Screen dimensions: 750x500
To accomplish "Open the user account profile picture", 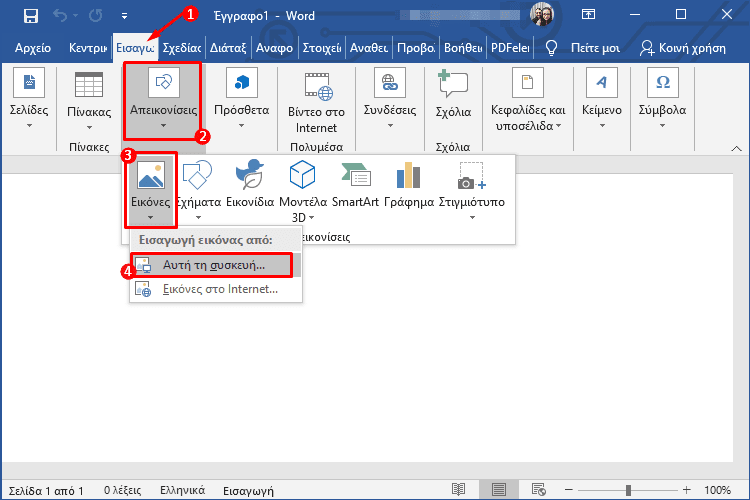I will (542, 14).
